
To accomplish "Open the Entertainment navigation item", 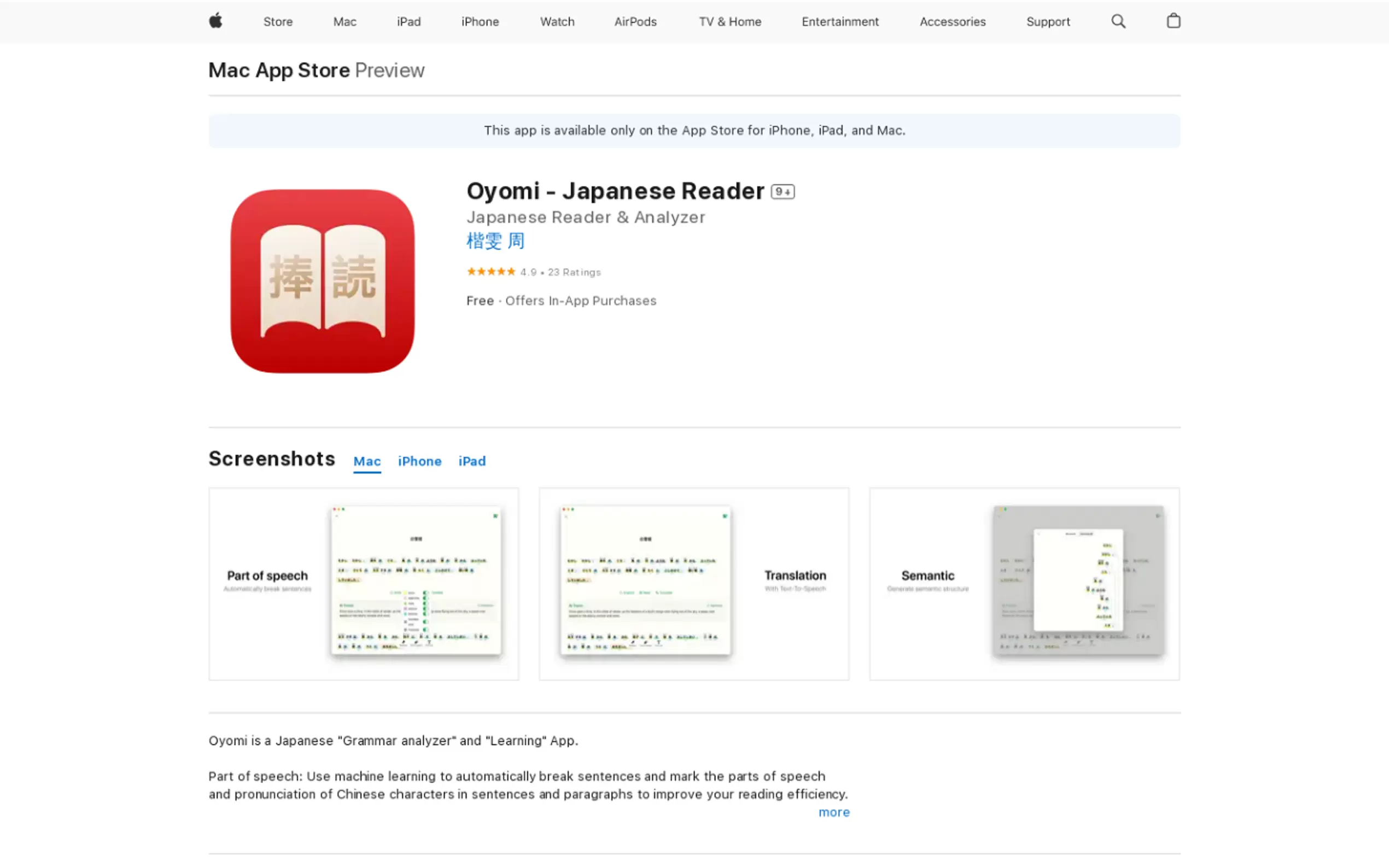I will click(839, 22).
